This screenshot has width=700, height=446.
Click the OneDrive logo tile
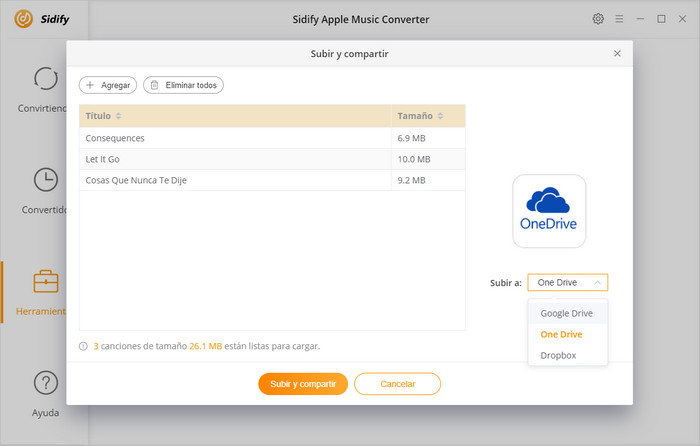tap(549, 211)
